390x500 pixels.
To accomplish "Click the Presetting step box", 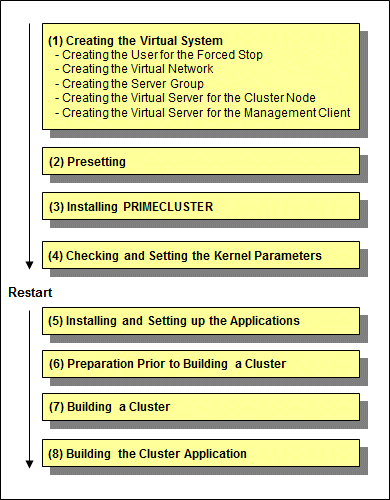I will pyautogui.click(x=201, y=161).
